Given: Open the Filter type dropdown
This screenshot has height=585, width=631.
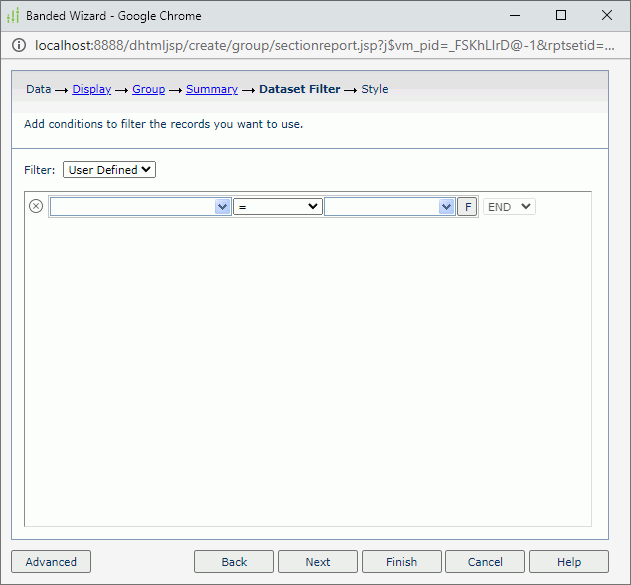Looking at the screenshot, I should pyautogui.click(x=109, y=170).
